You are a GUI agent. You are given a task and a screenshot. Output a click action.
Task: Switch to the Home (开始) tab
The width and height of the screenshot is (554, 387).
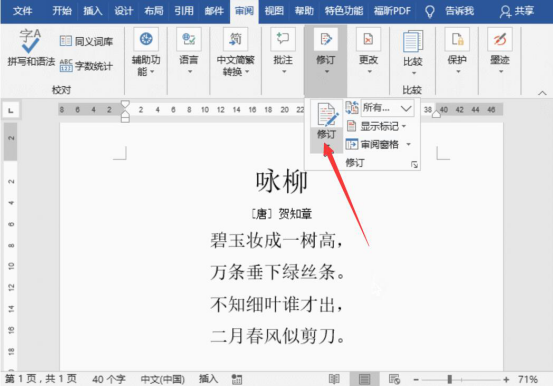pyautogui.click(x=62, y=11)
